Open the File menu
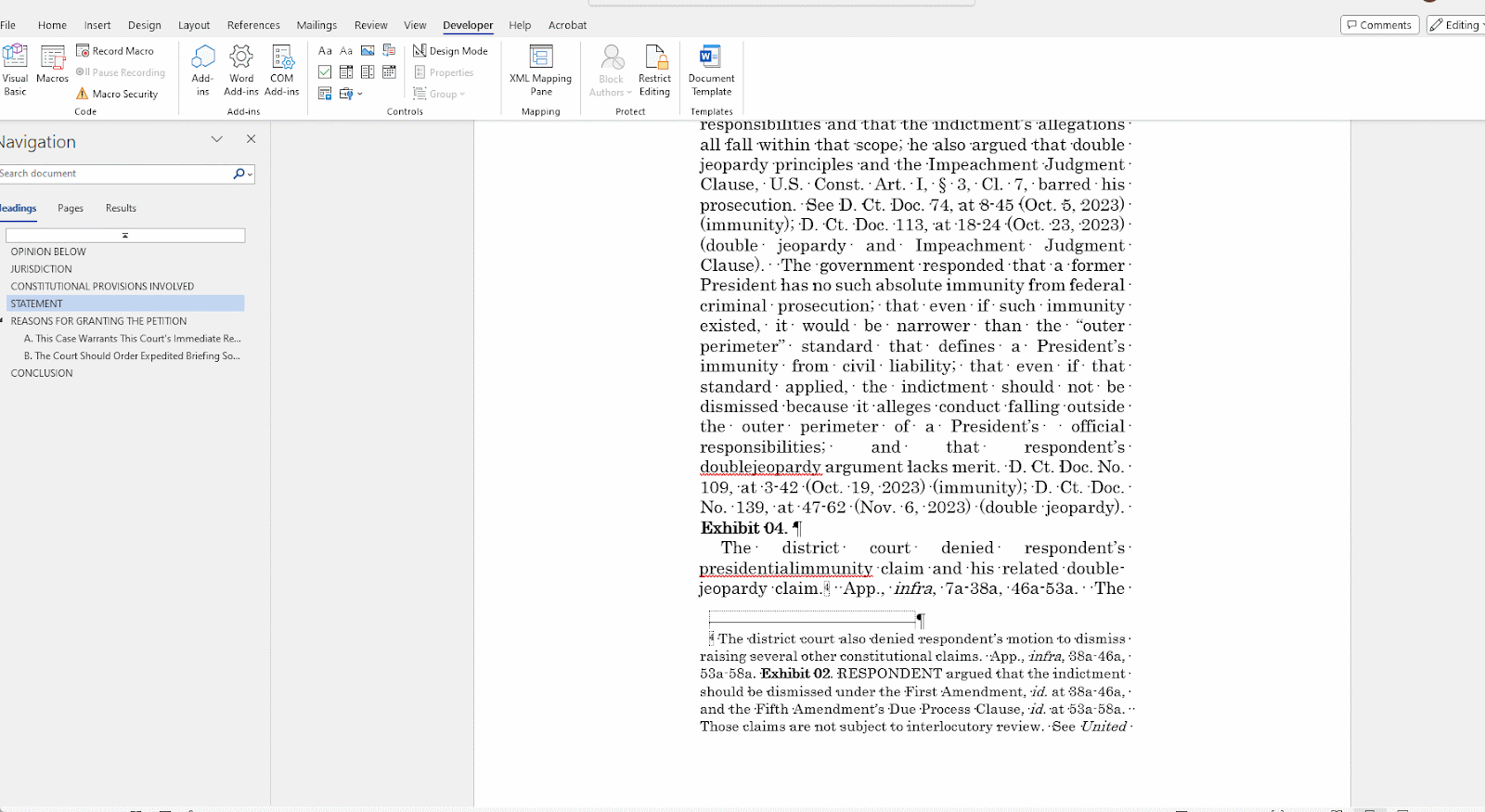Screen dimensions: 1485x812 pyautogui.click(x=8, y=25)
